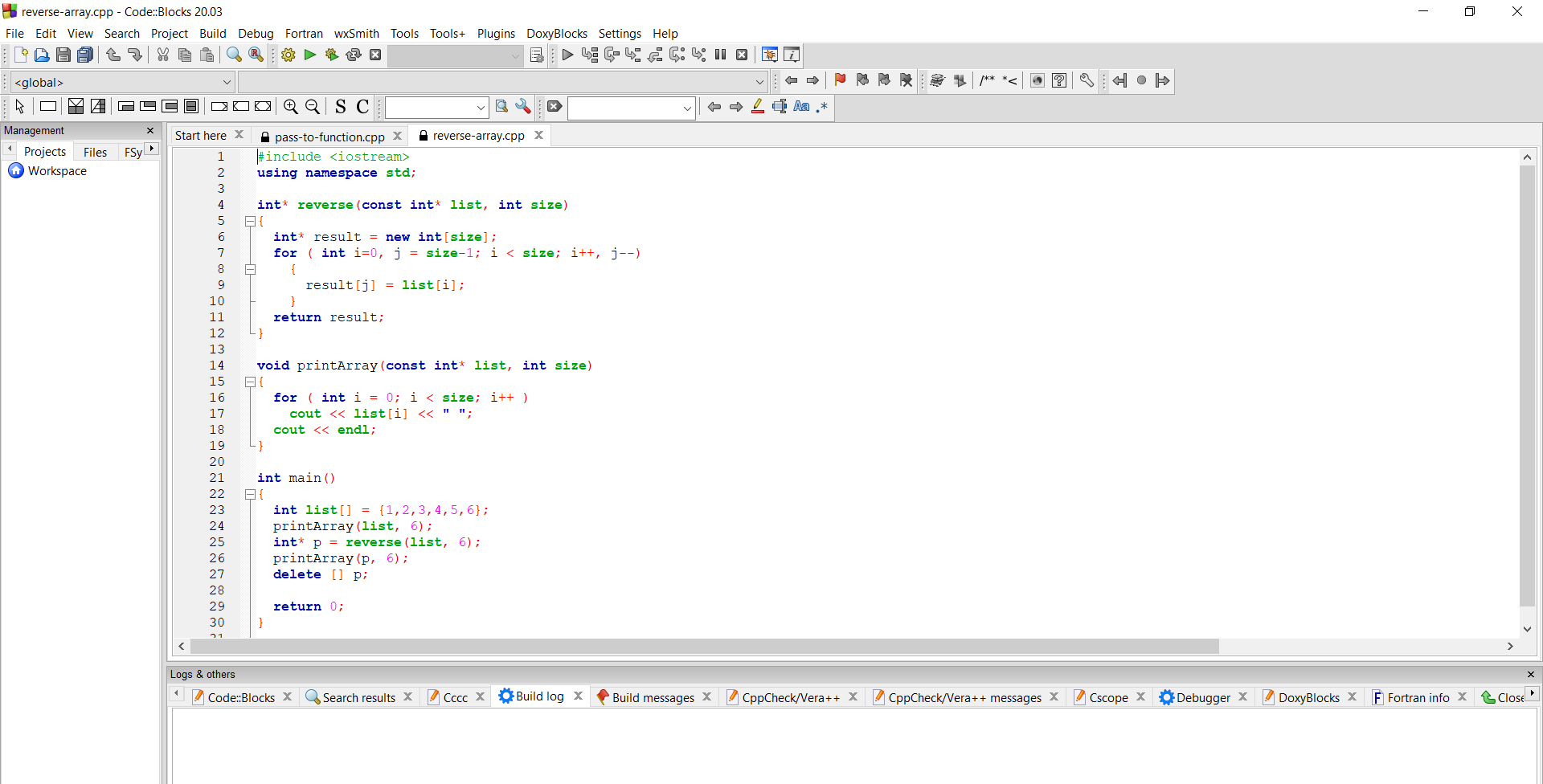Toggle regular expression search option
Viewport: 1543px width, 784px height.
(822, 107)
